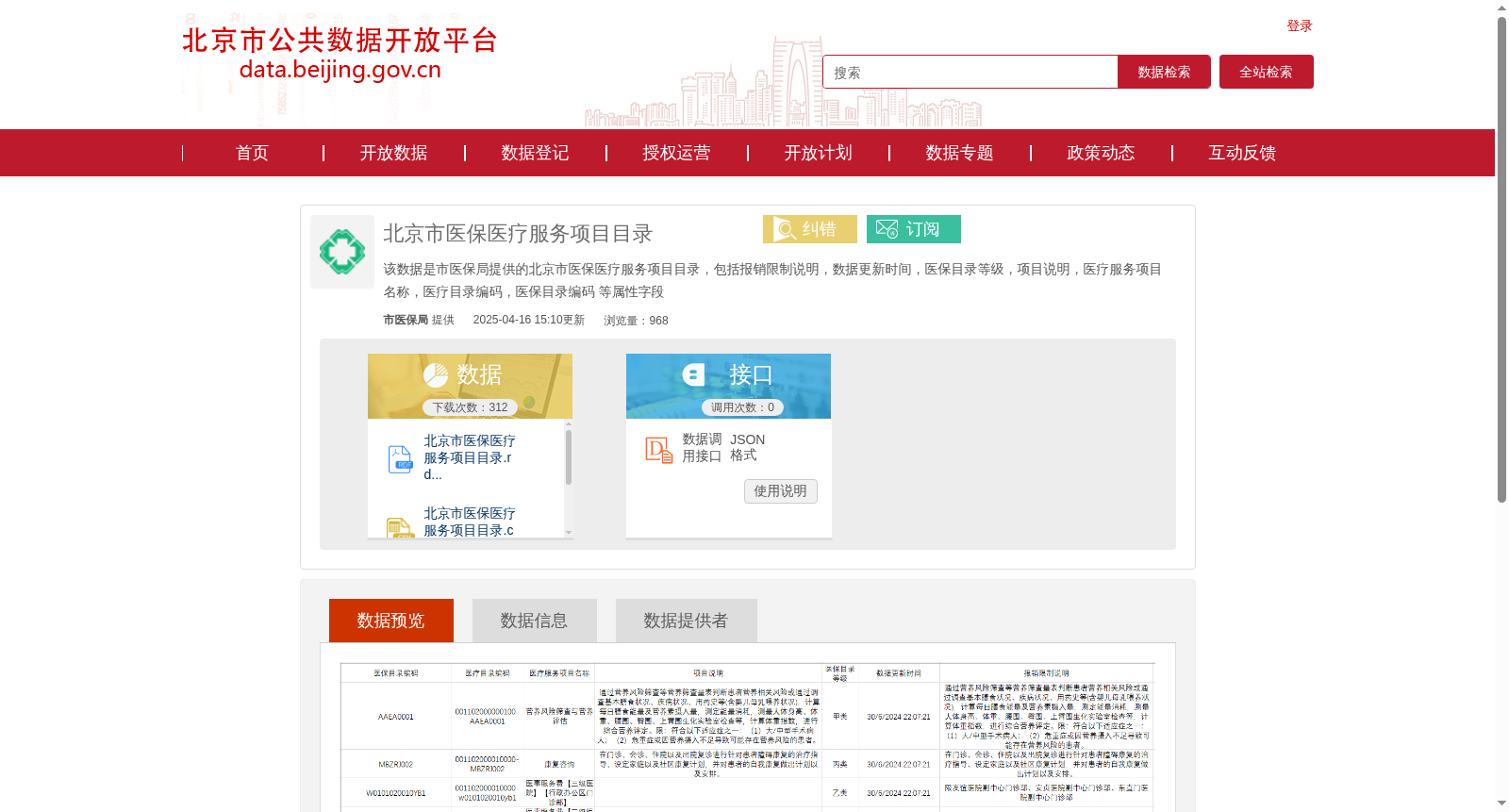Image resolution: width=1509 pixels, height=812 pixels.
Task: Click the magnifier icon on 纠错 button
Action: (x=785, y=229)
